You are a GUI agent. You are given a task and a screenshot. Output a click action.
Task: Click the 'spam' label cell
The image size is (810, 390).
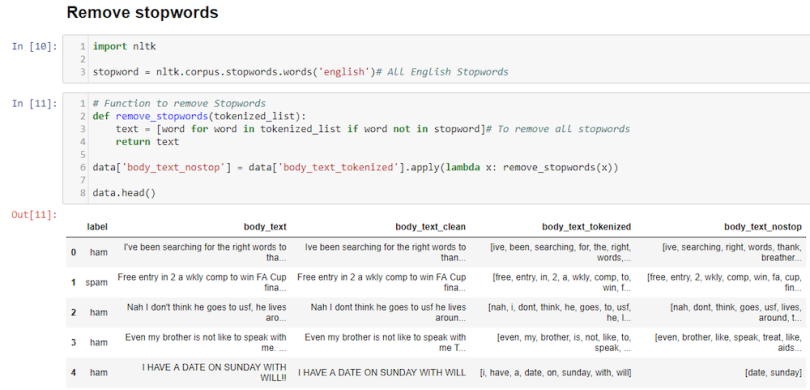point(97,282)
